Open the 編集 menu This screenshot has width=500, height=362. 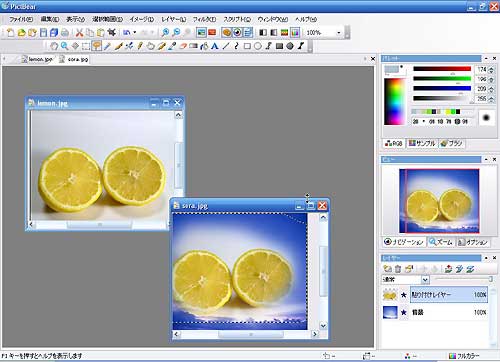(x=50, y=19)
